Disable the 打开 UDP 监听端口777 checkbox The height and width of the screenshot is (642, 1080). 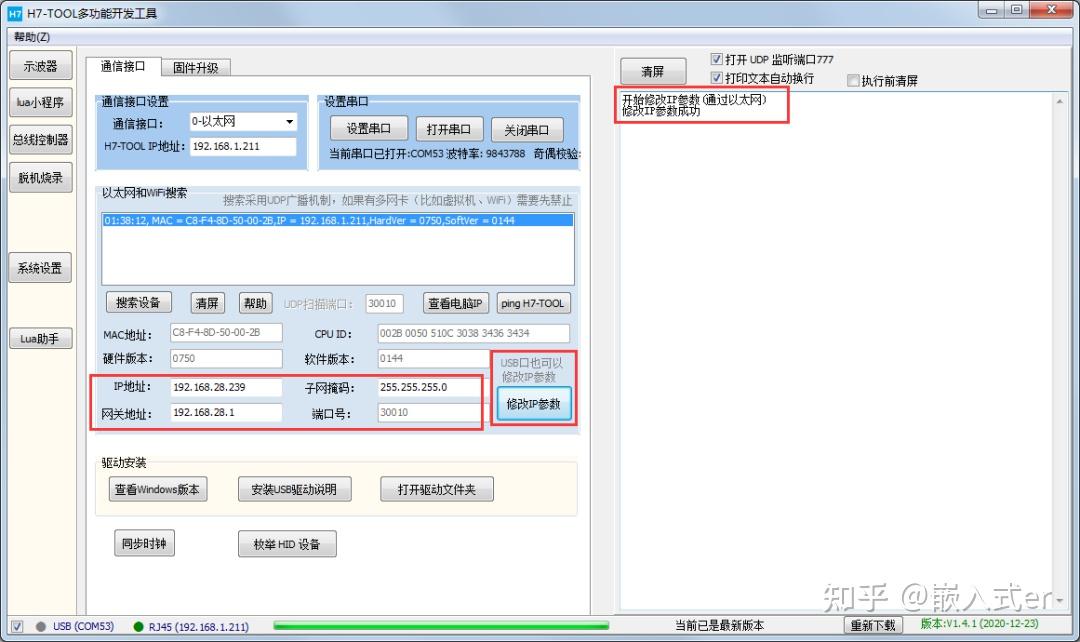tap(716, 58)
